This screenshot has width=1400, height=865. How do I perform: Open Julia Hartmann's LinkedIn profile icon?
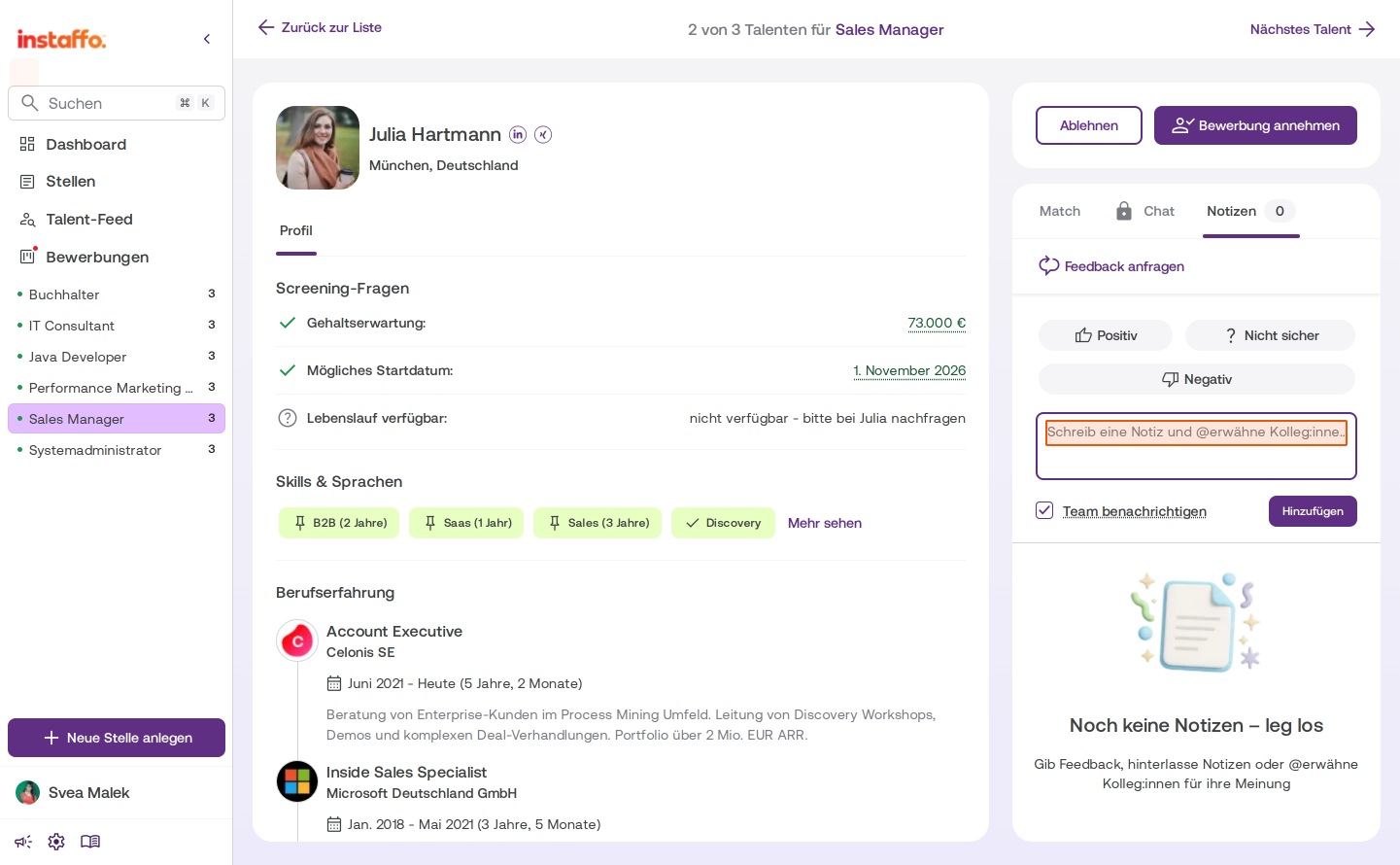tap(518, 134)
